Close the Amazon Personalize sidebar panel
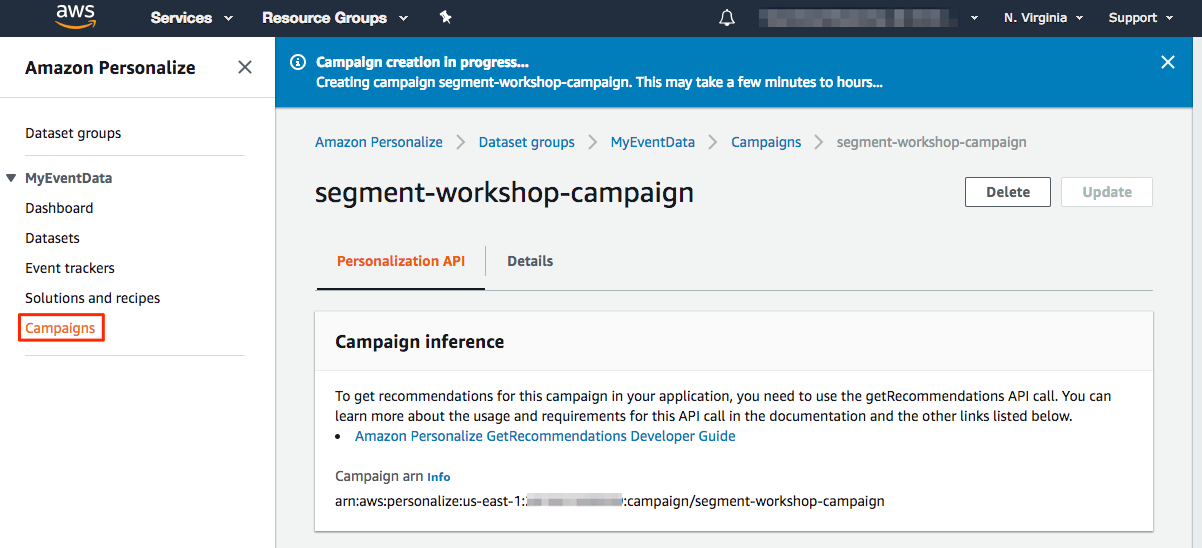Screen dimensions: 1202x548 [x=245, y=67]
